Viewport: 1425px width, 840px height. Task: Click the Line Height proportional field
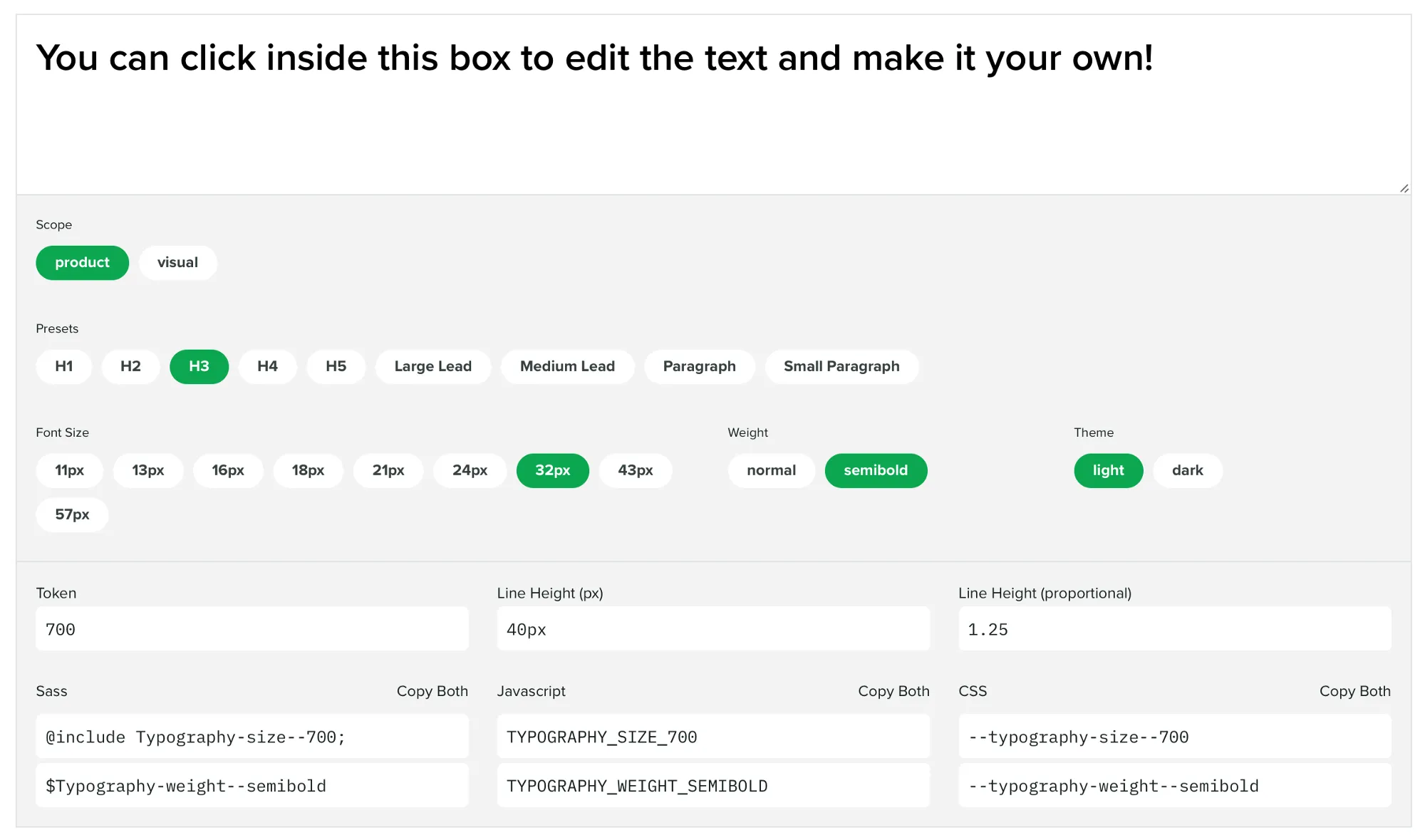coord(1174,628)
